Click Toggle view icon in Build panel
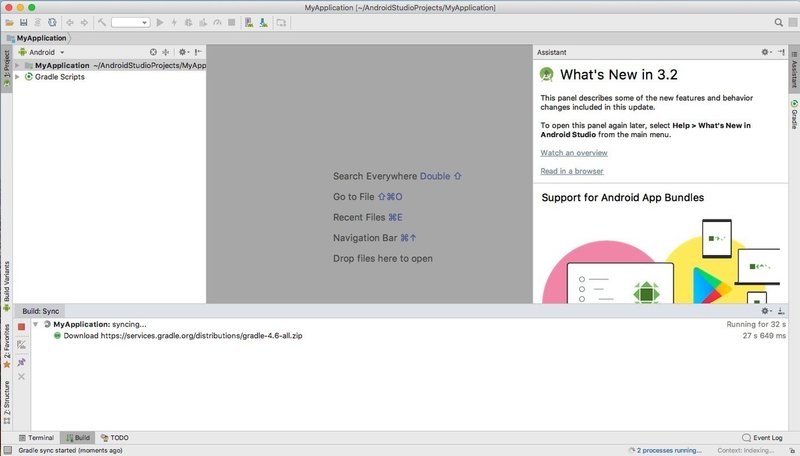Viewport: 800px width, 456px height. (x=21, y=345)
